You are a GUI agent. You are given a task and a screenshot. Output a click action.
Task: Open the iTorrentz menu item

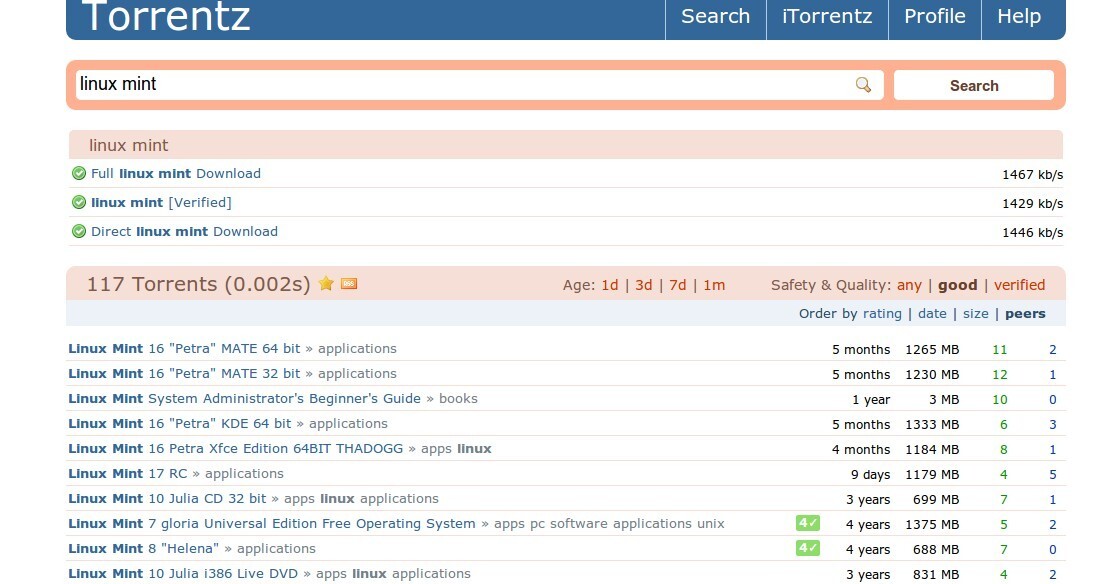[827, 17]
